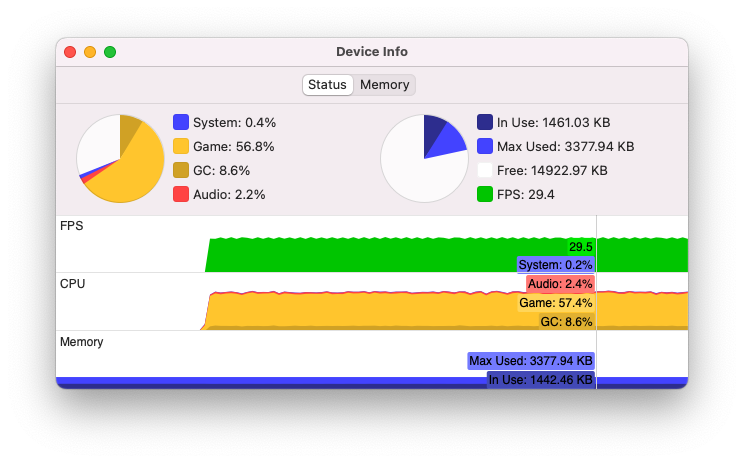Screen dimensions: 744x463
Task: Click the green FPS legend swatch
Action: tap(485, 194)
